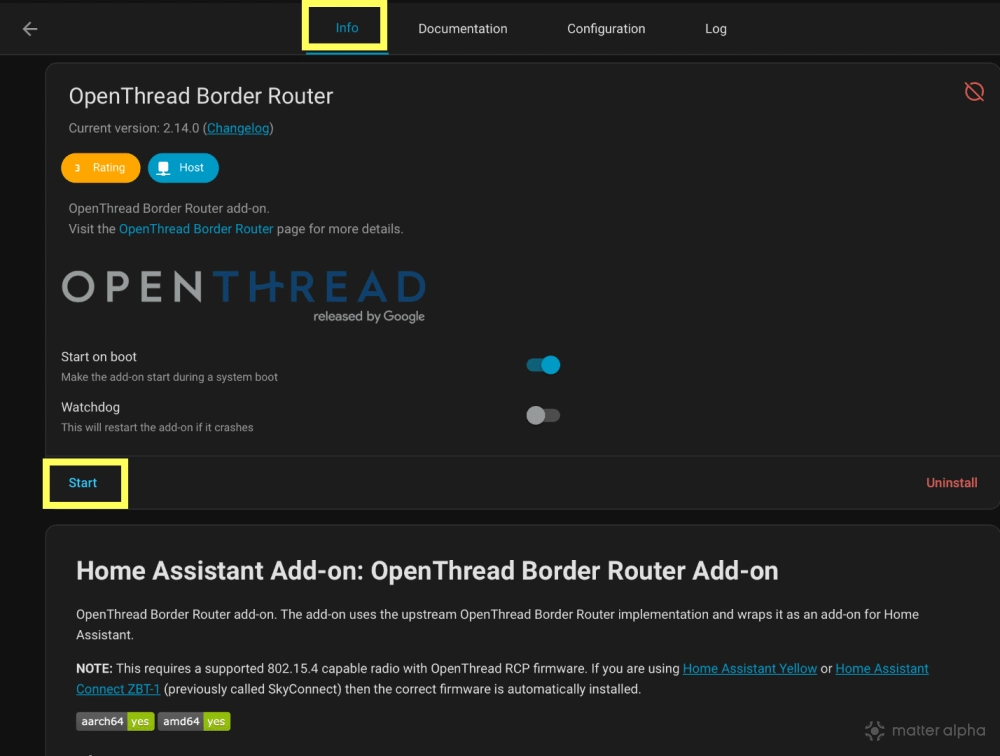Screen dimensions: 1000x756
Task: Open the Changelog link
Action: tap(238, 128)
